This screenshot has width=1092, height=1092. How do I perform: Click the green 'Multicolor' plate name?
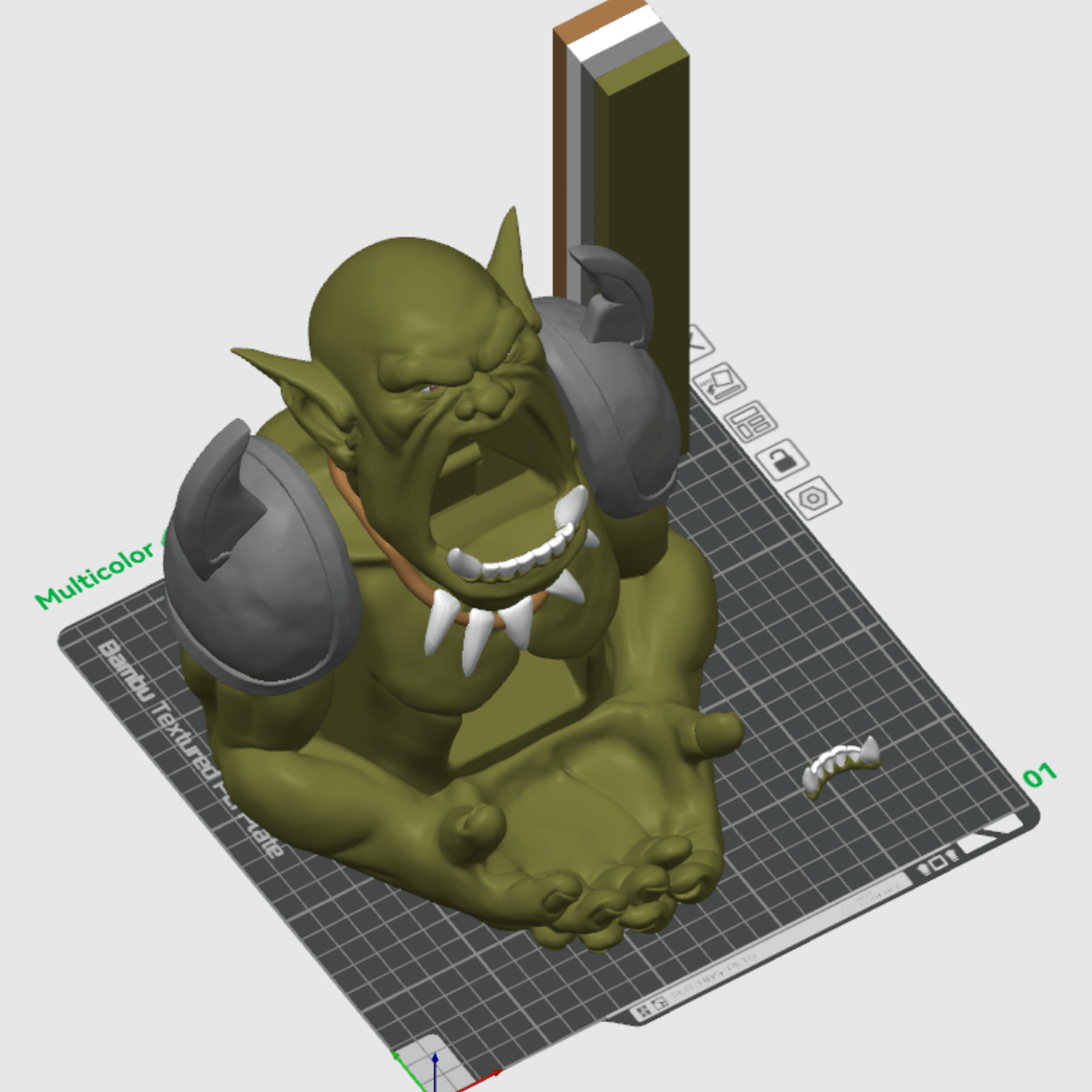click(x=96, y=574)
